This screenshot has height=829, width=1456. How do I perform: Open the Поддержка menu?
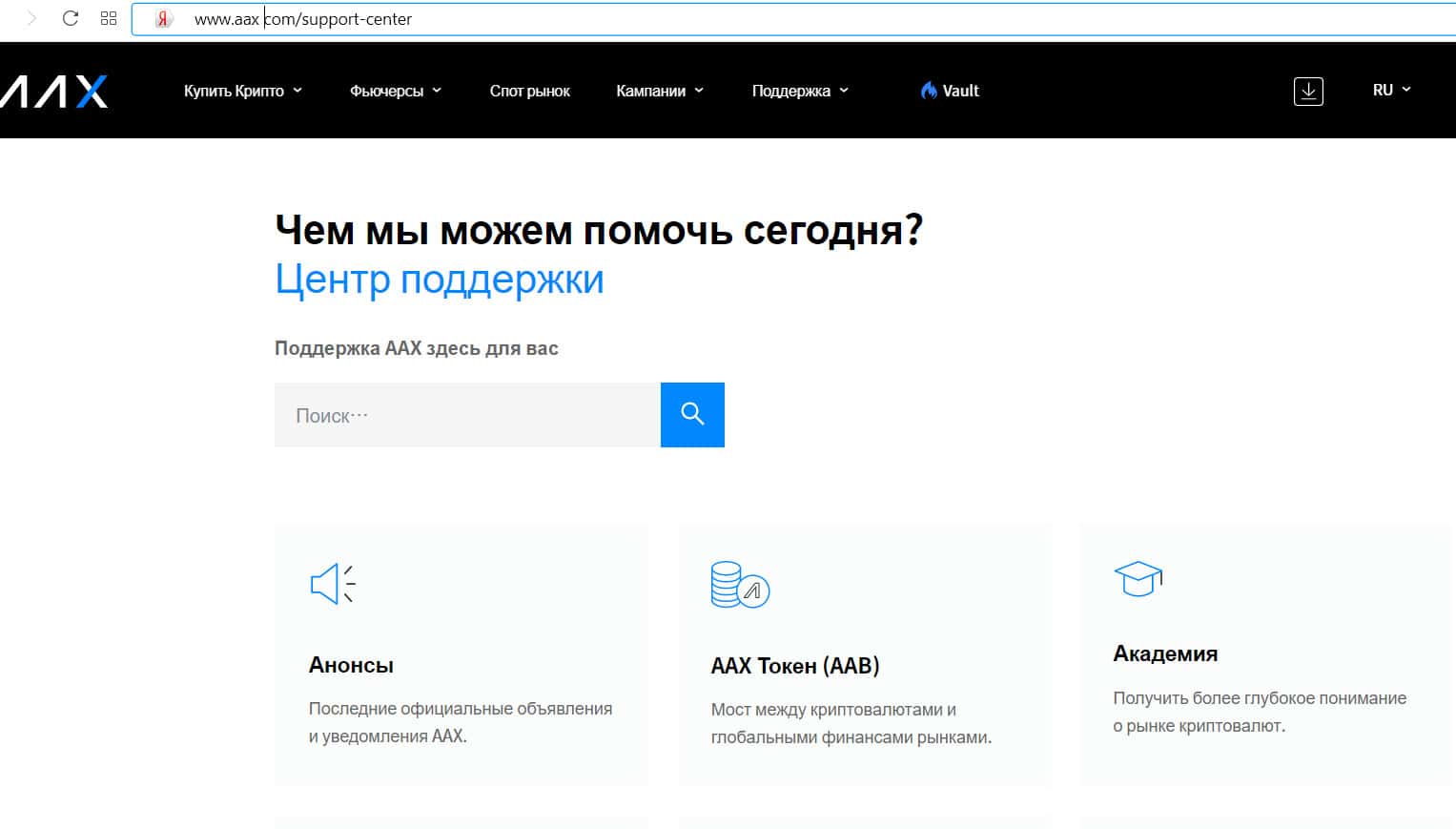point(799,91)
